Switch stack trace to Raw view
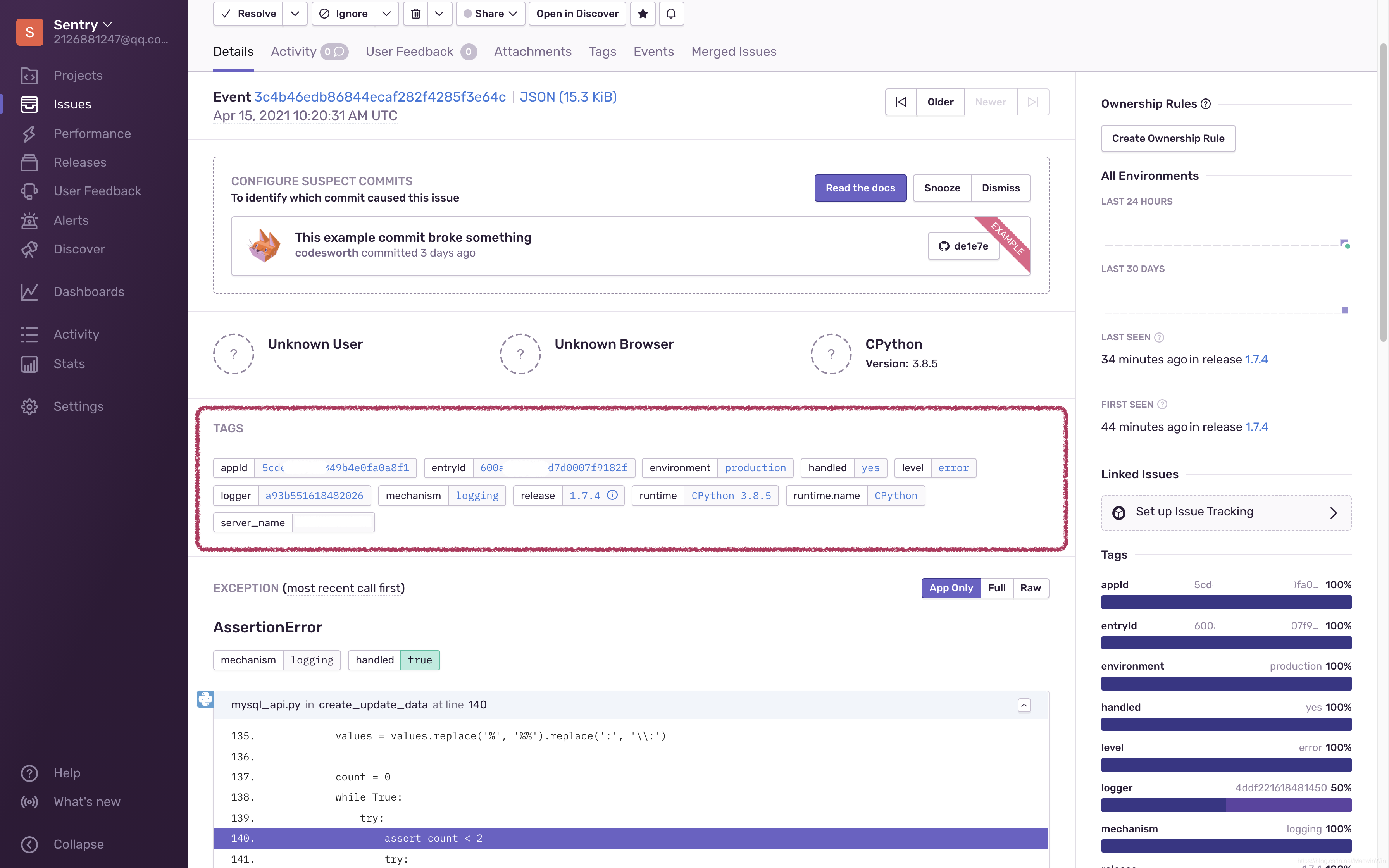1389x868 pixels. coord(1030,587)
